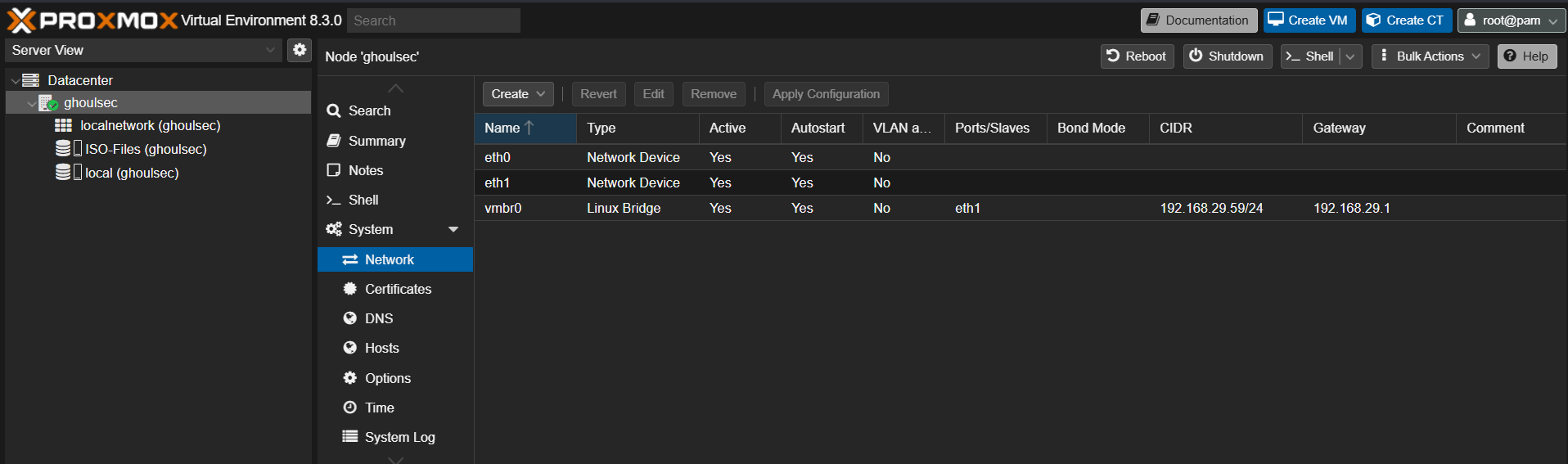Screen dimensions: 1568x464
Task: Sort by the Name column header
Action: (x=502, y=128)
